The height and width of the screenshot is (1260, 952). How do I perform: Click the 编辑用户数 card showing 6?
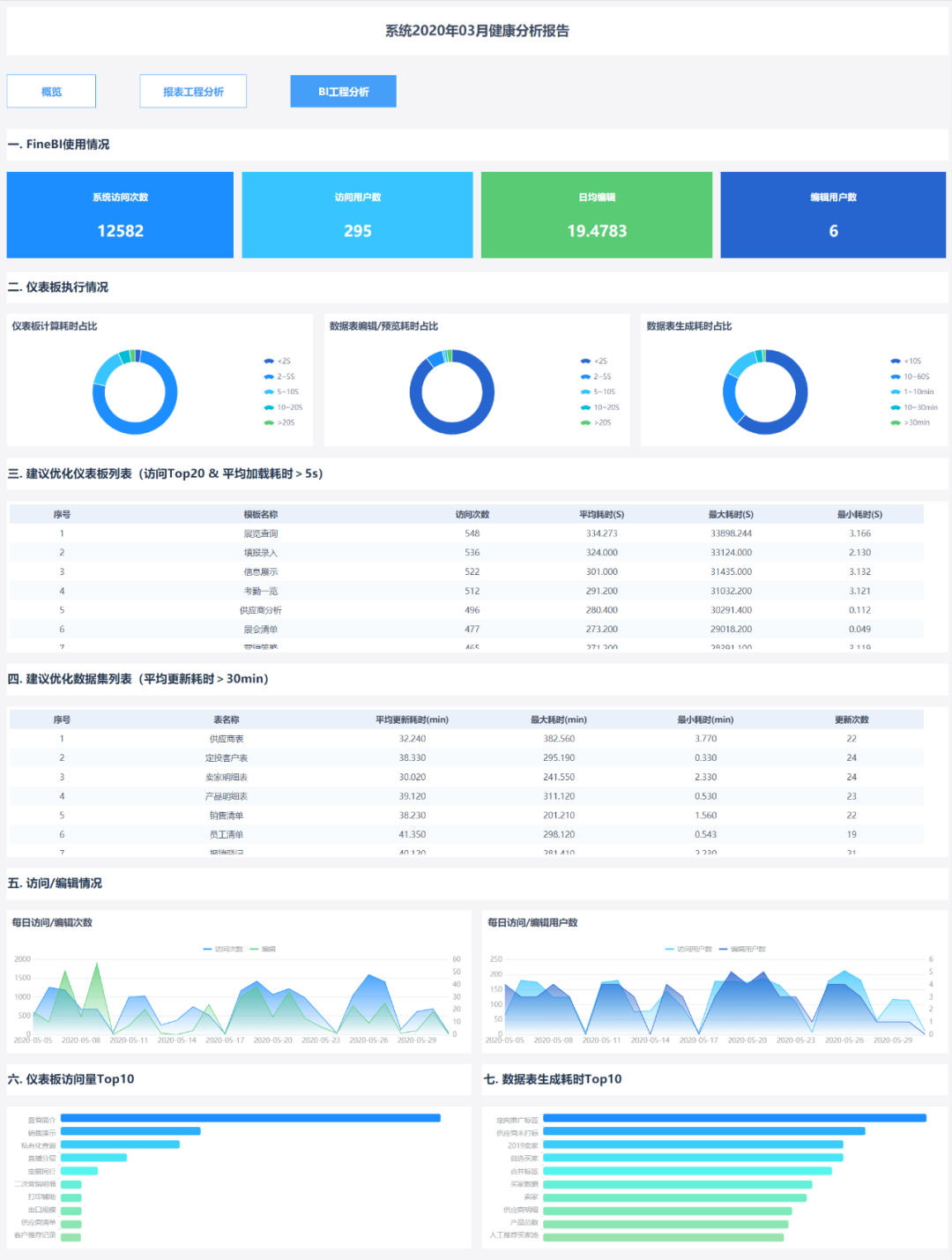833,215
